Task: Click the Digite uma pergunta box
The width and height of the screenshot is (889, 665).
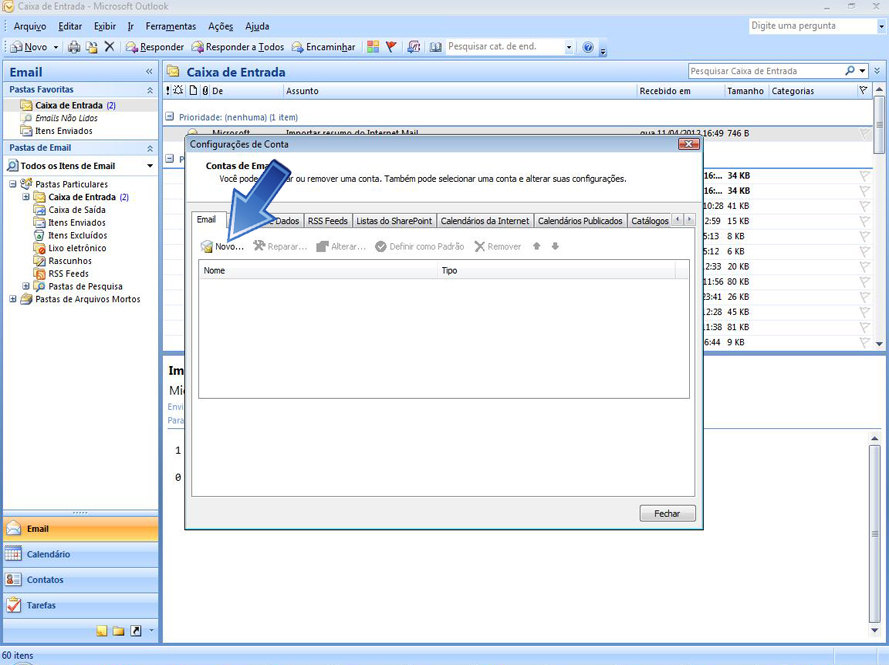Action: click(812, 26)
